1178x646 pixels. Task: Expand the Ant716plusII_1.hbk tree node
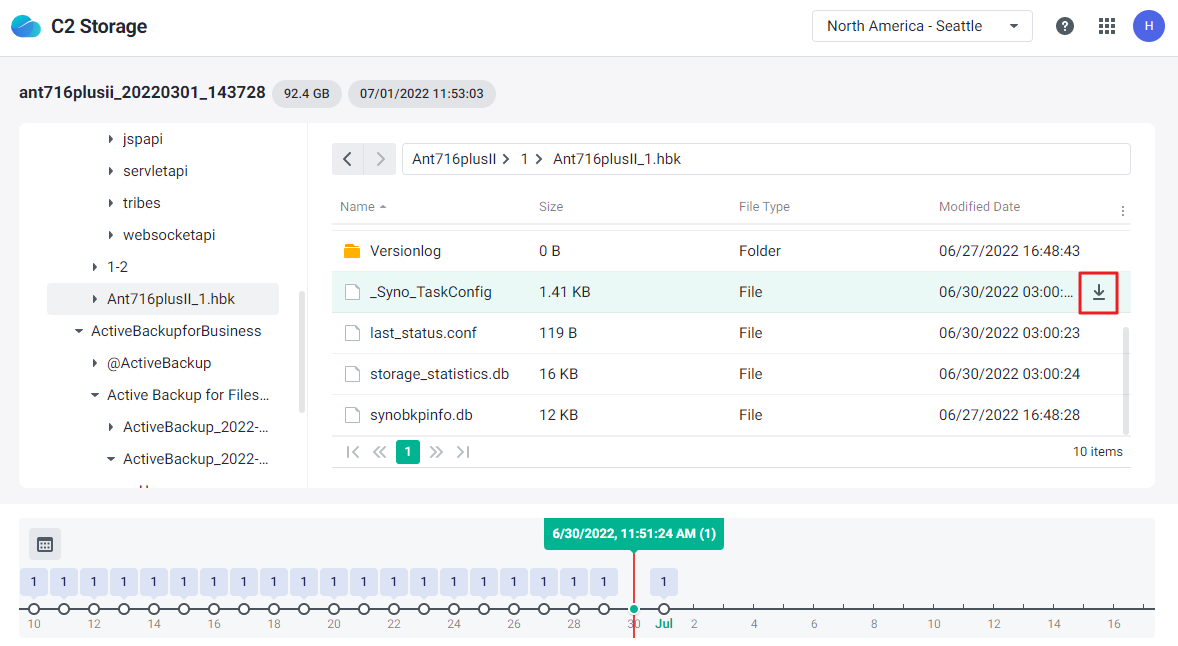pyautogui.click(x=95, y=299)
